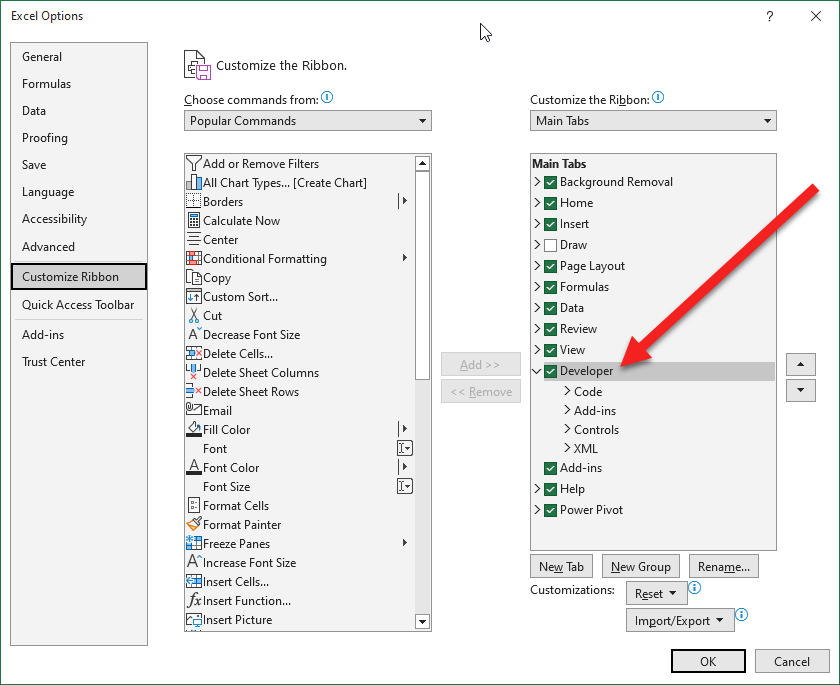
Task: Uncheck the Background Removal tab checkbox
Action: coord(550,182)
